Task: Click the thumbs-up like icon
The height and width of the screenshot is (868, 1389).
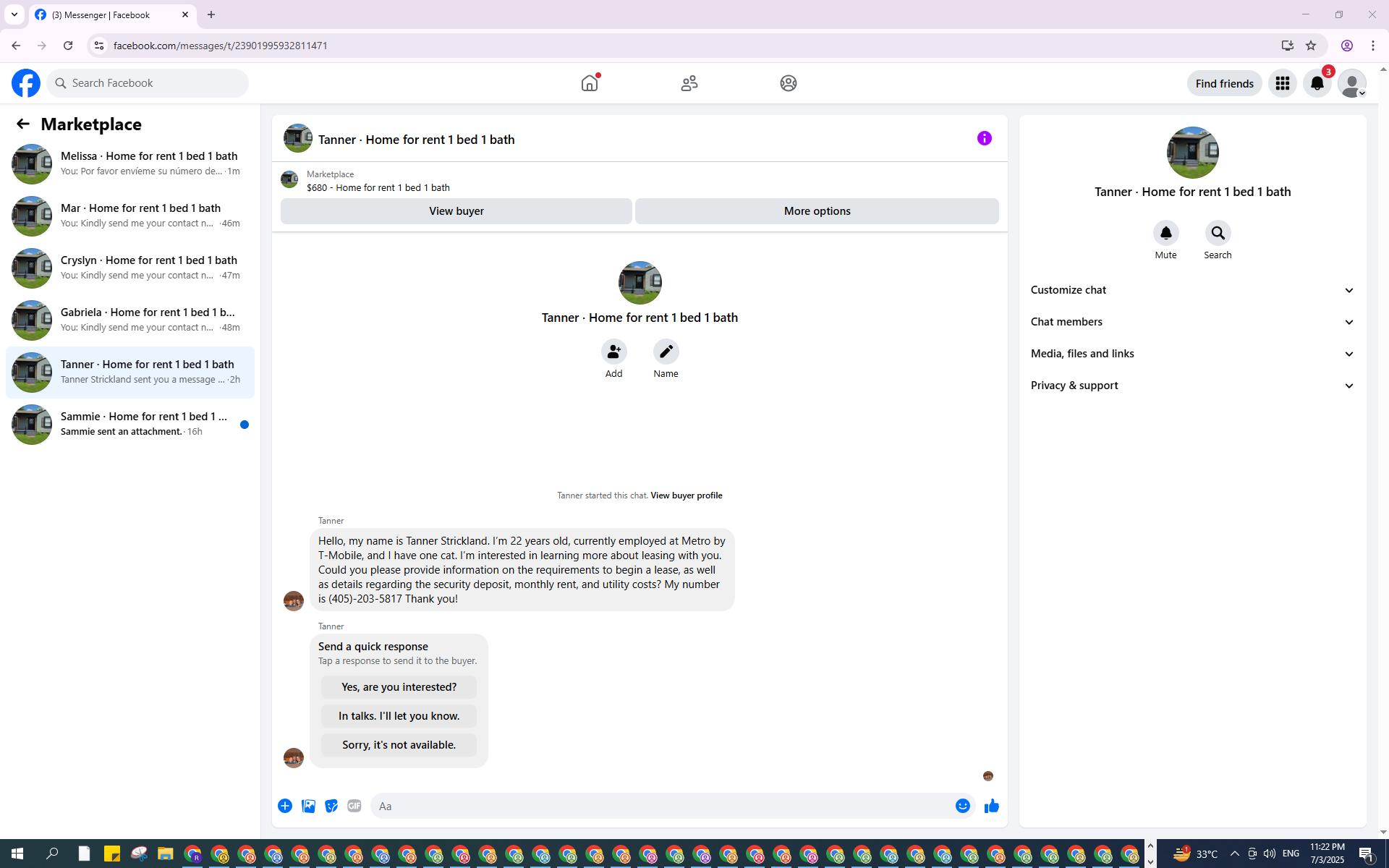Action: 991,806
